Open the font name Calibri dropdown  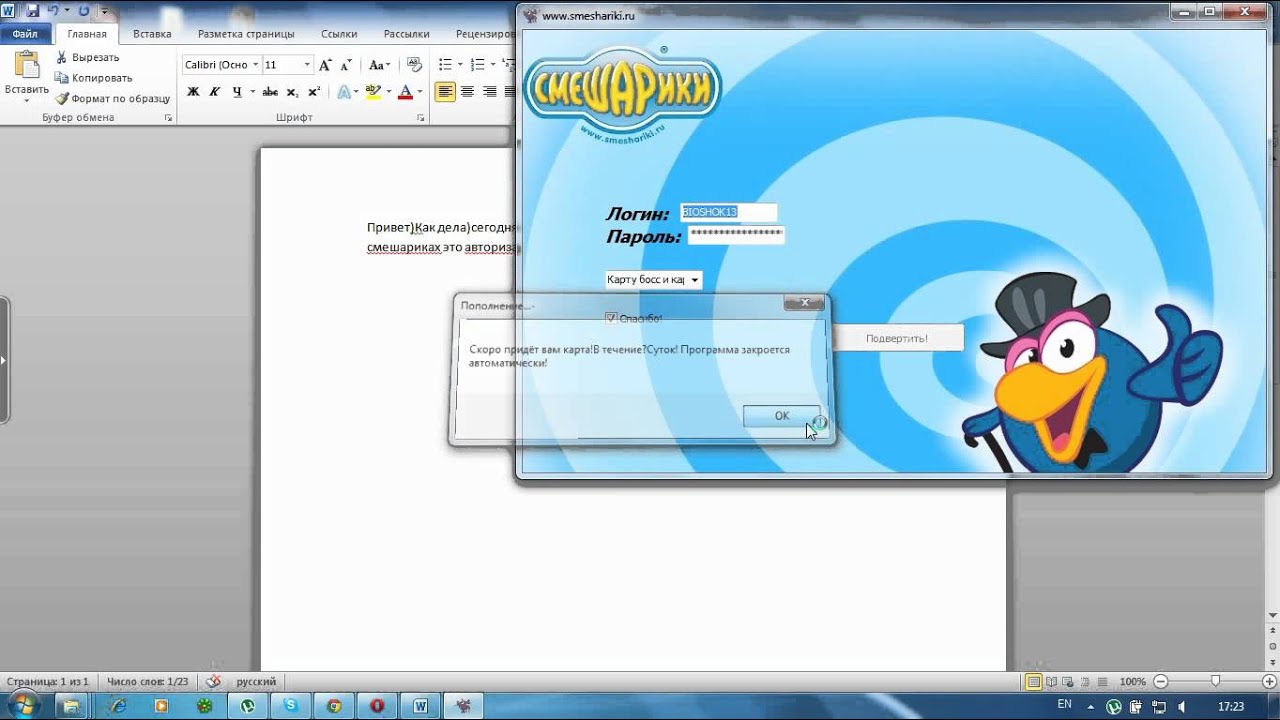254,65
